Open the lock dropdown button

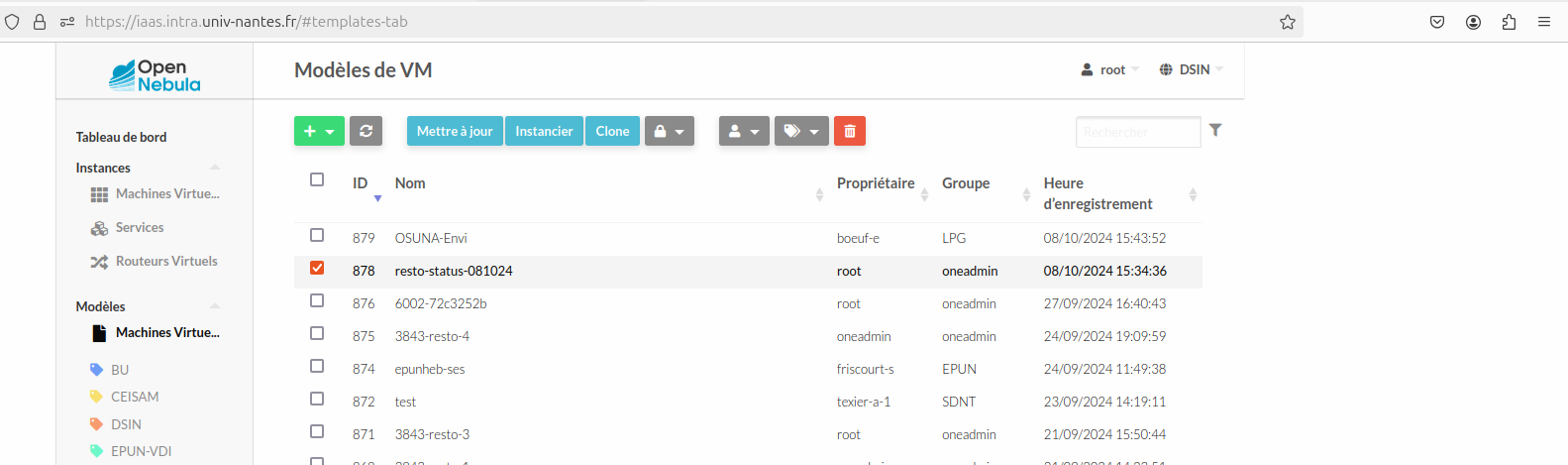[670, 131]
